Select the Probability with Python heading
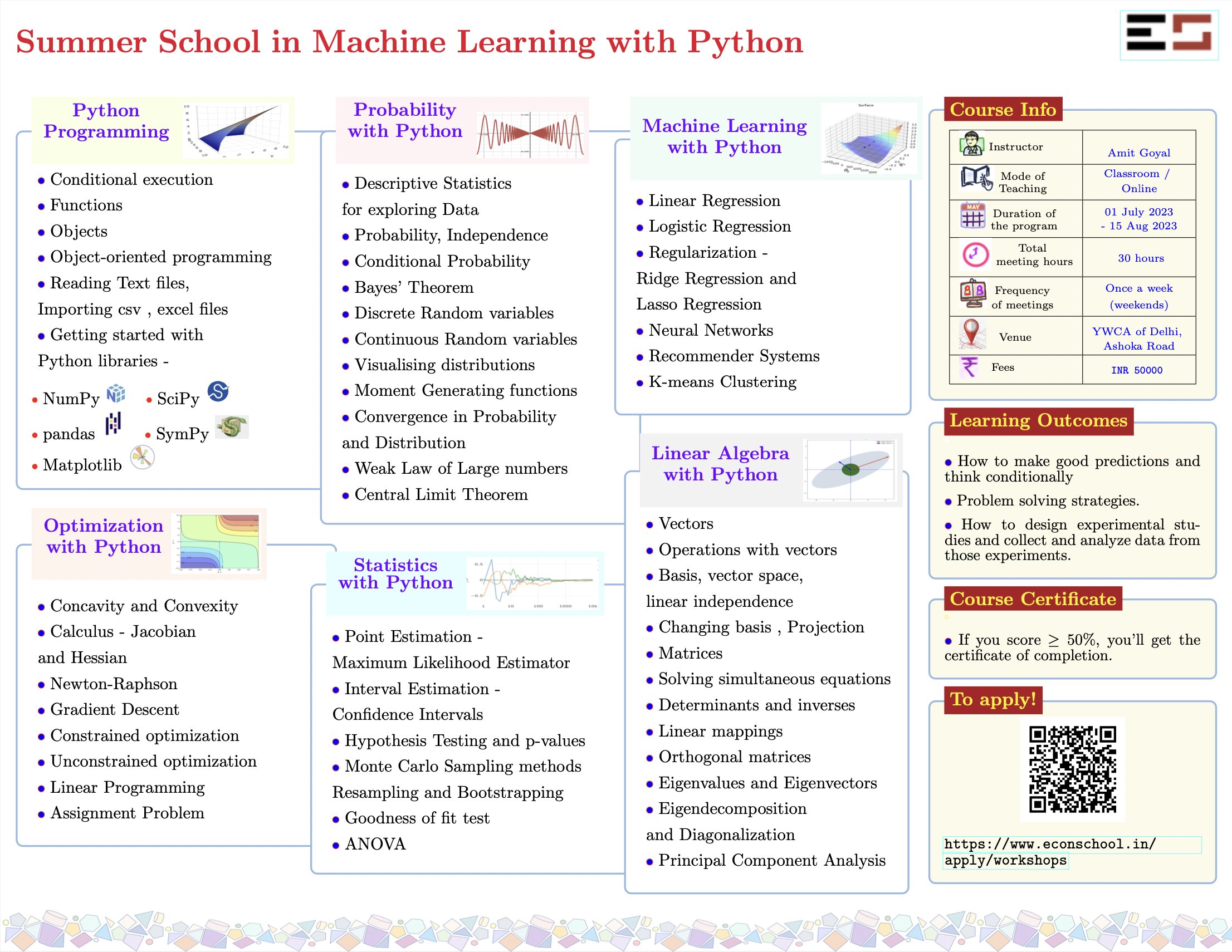The image size is (1232, 952). coord(405,120)
